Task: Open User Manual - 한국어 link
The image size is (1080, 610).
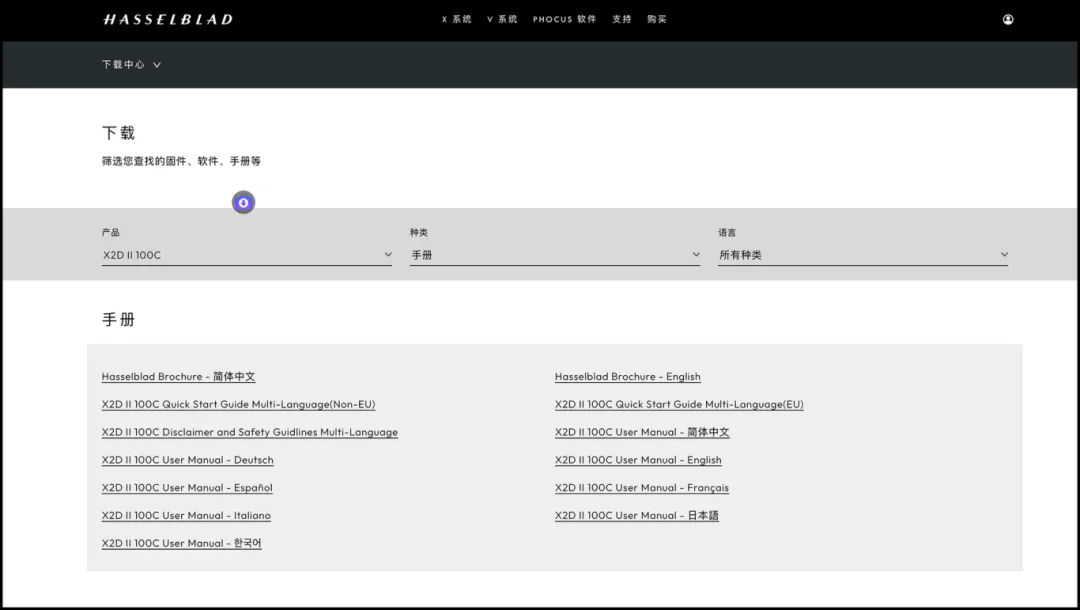Action: (x=182, y=543)
